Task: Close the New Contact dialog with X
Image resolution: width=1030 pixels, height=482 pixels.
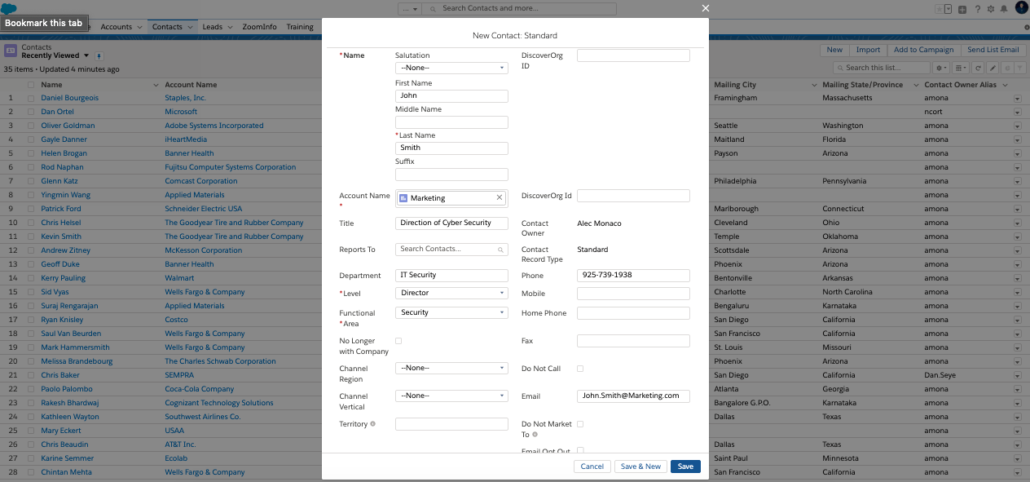Action: [705, 9]
